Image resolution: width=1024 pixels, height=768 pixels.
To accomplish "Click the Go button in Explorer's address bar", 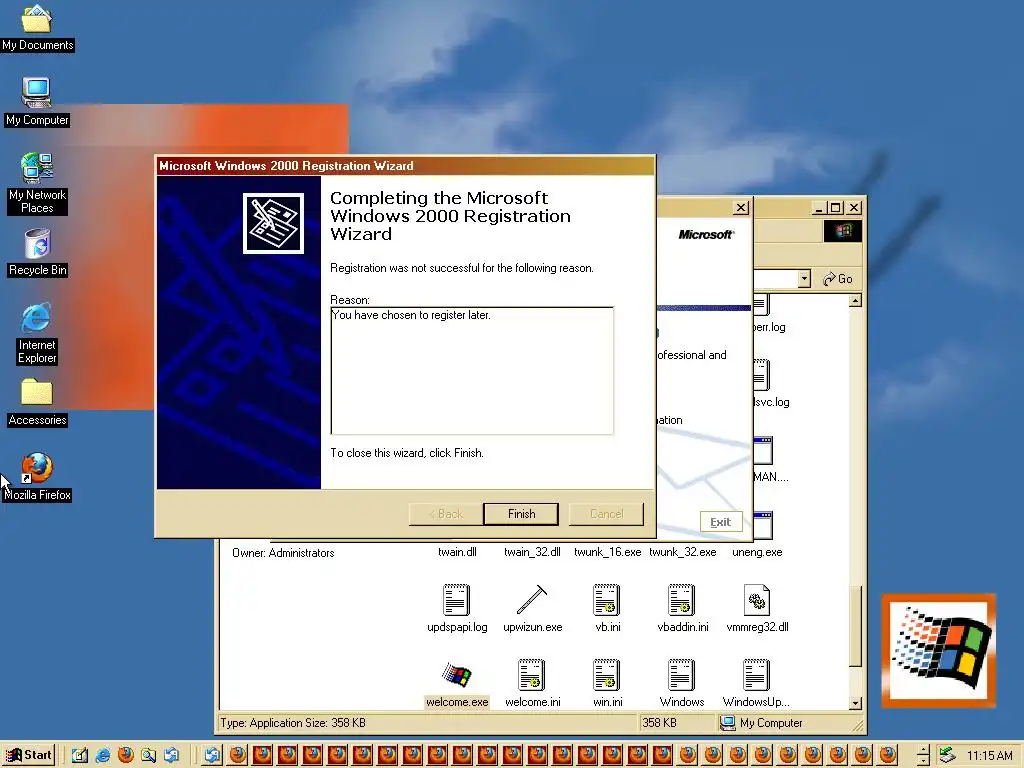I will point(838,279).
